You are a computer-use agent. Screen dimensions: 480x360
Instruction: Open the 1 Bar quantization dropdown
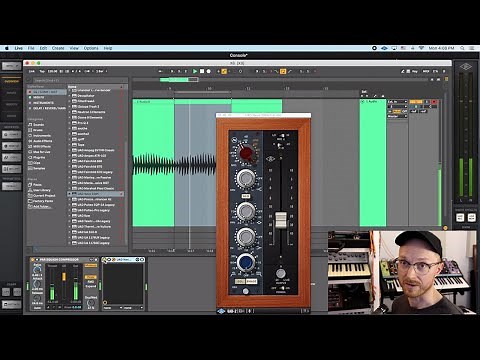pyautogui.click(x=100, y=71)
